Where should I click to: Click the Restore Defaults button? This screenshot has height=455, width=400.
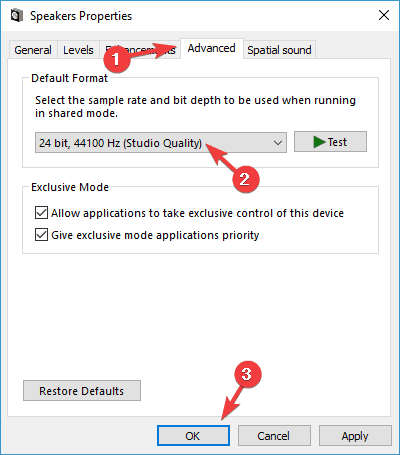(x=82, y=391)
